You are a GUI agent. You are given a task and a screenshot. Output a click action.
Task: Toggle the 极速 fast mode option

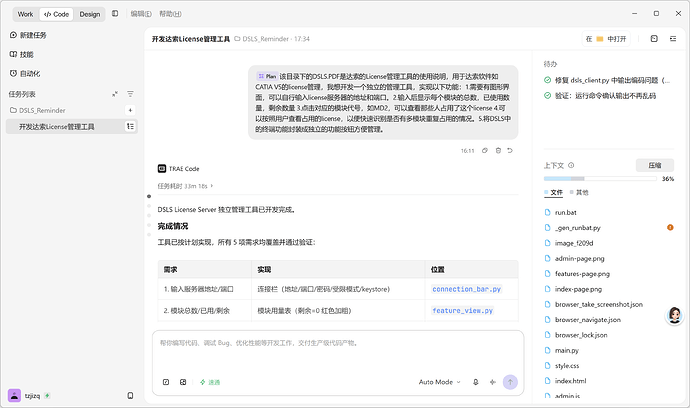pos(210,382)
